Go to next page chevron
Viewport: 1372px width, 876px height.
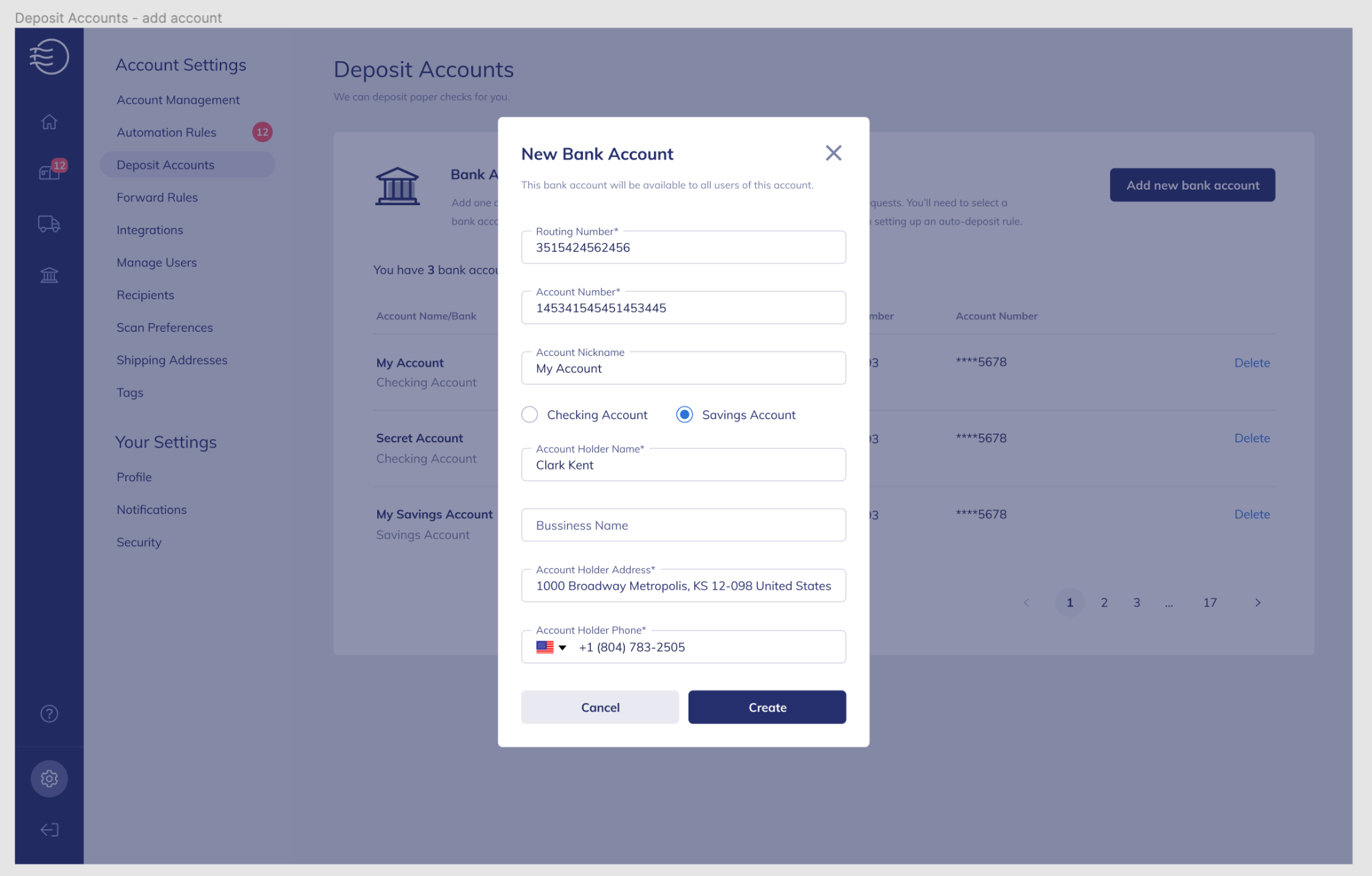[1257, 603]
